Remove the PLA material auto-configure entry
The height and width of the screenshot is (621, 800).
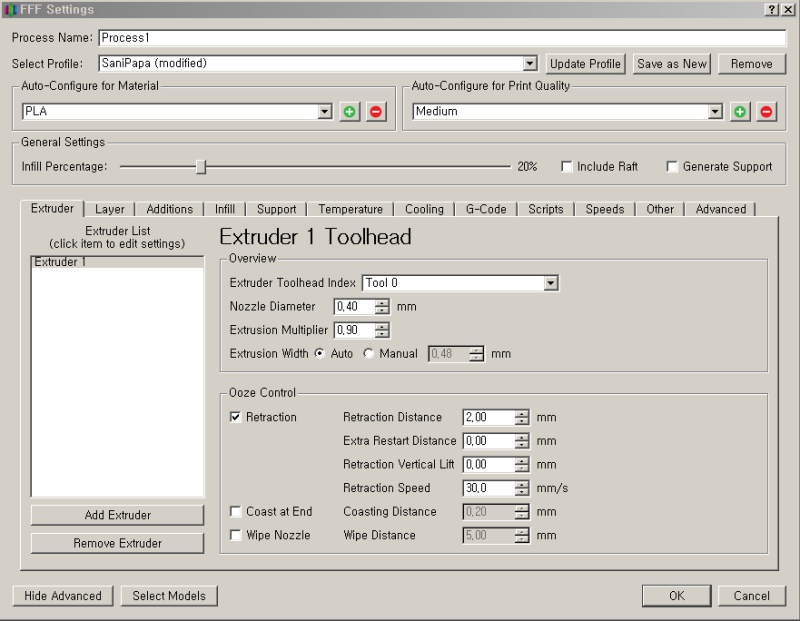coord(376,112)
